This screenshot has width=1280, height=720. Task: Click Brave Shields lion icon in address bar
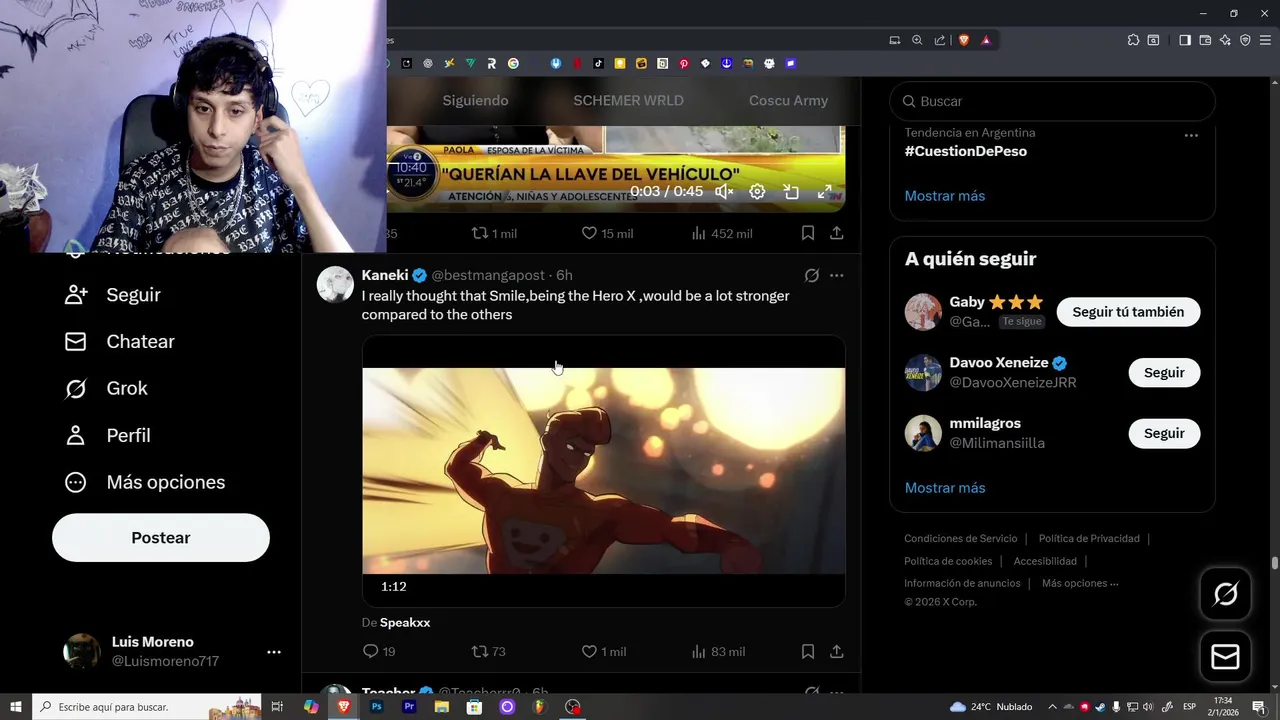pyautogui.click(x=964, y=40)
